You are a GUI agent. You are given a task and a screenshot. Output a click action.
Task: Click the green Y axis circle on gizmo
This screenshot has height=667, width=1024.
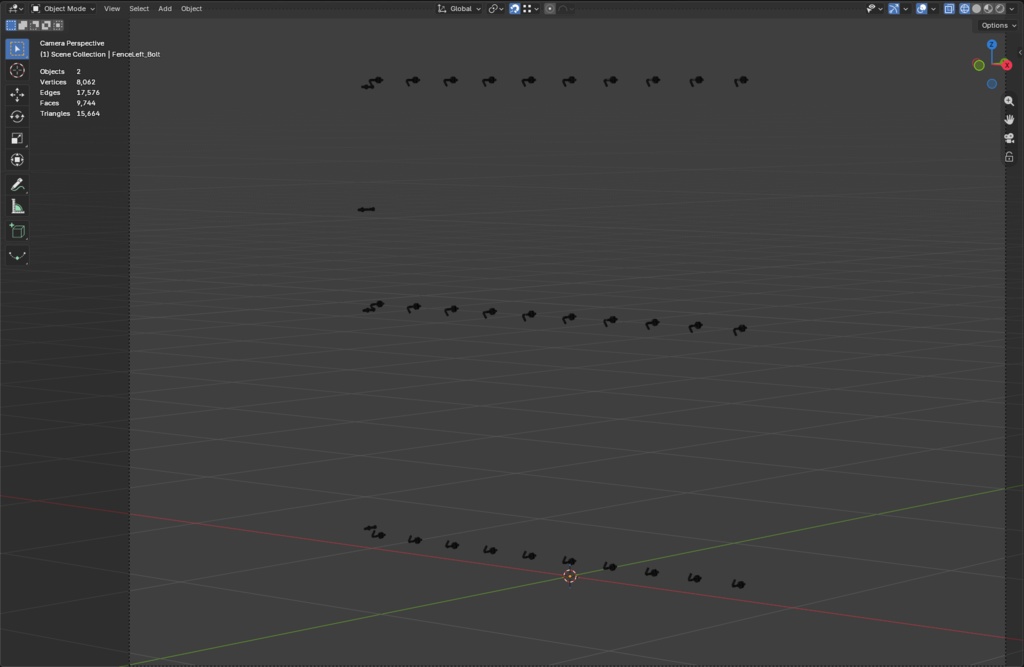[x=978, y=65]
